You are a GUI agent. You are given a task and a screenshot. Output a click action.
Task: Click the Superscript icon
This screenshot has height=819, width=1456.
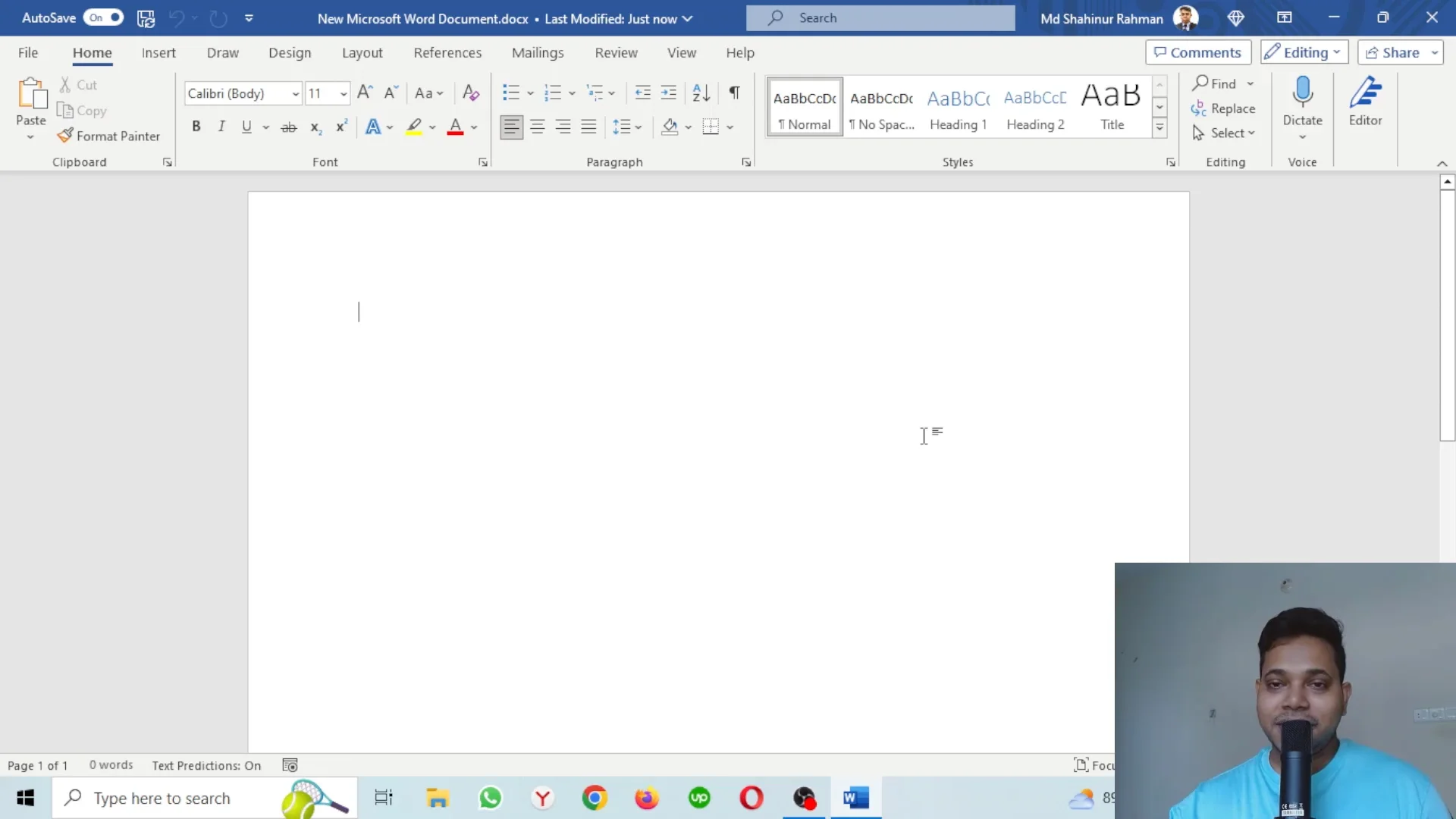point(341,127)
